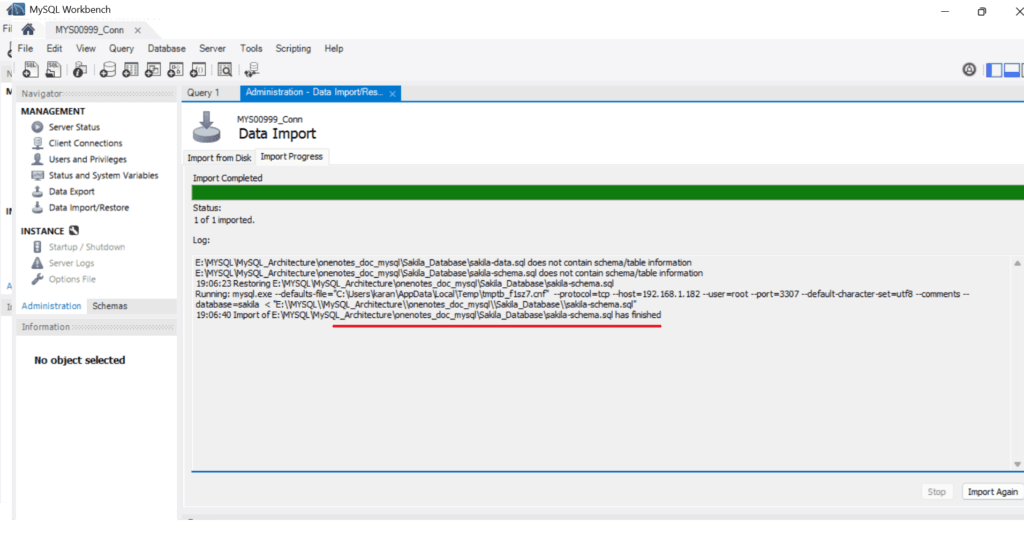Click the Data Import disk icon

[x=206, y=127]
